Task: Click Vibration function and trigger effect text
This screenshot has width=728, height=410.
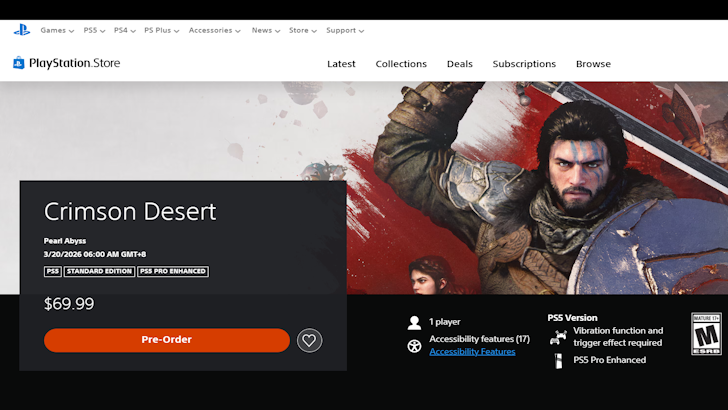Action: (x=618, y=337)
